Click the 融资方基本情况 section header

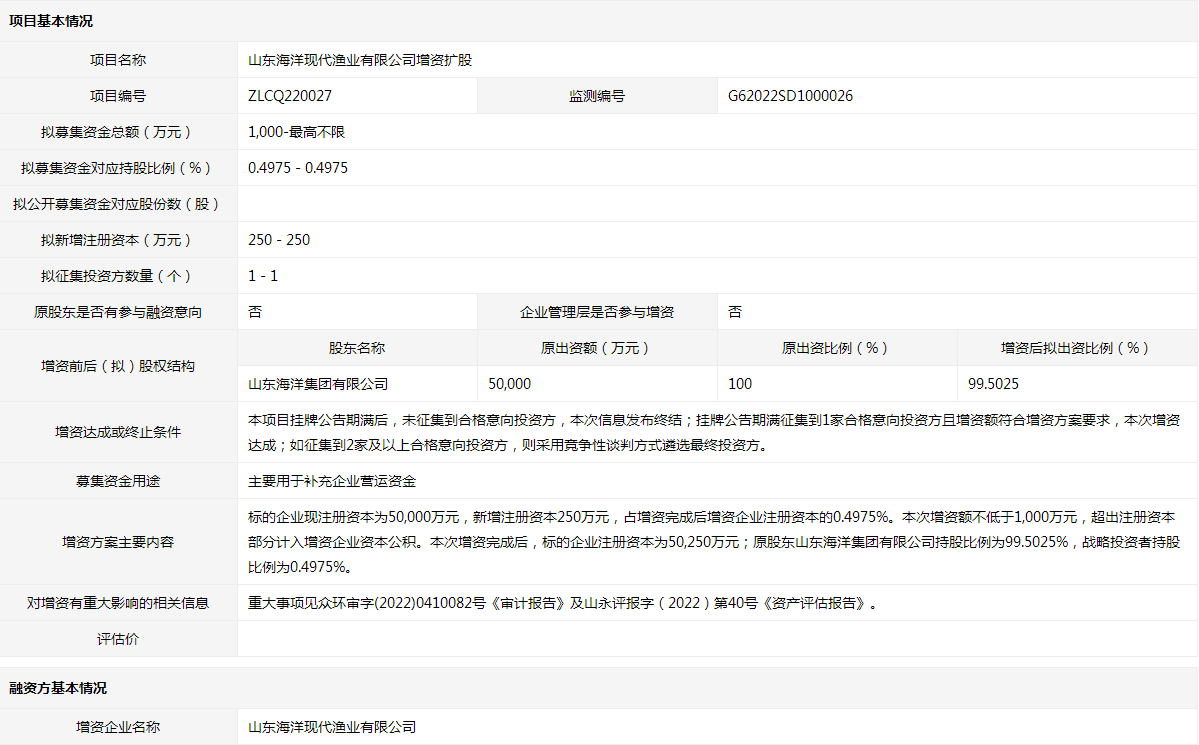(x=58, y=688)
